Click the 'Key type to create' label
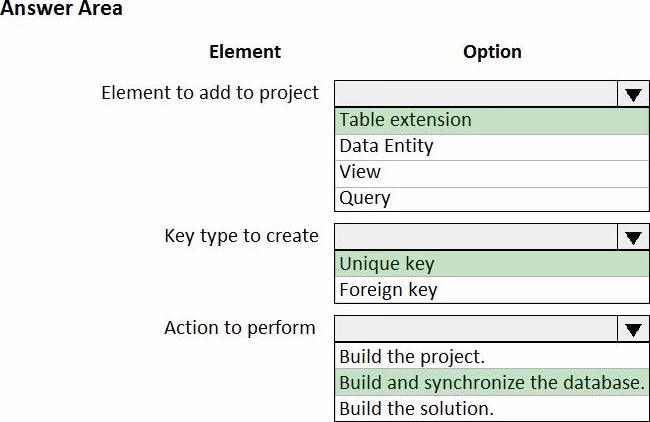650x422 pixels. click(241, 237)
